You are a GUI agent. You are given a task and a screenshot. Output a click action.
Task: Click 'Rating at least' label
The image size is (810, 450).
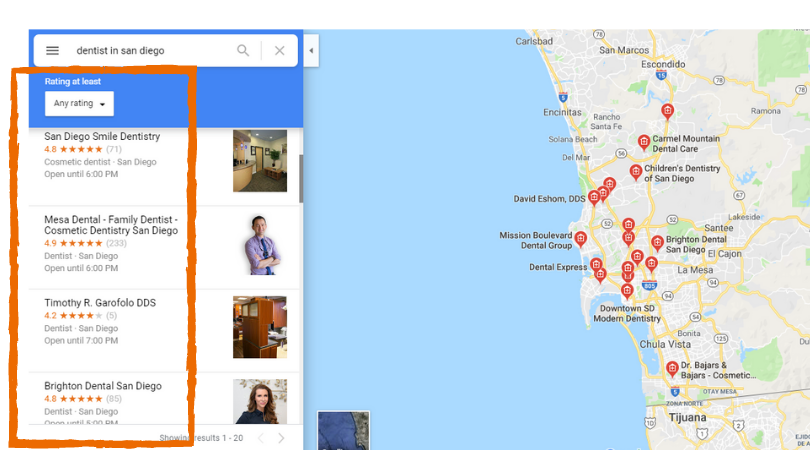(72, 81)
